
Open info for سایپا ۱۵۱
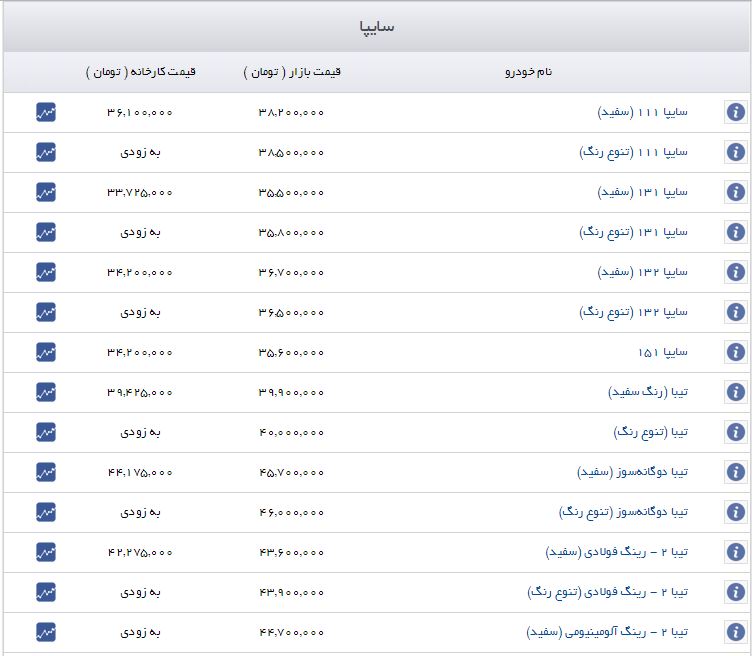[x=735, y=352]
